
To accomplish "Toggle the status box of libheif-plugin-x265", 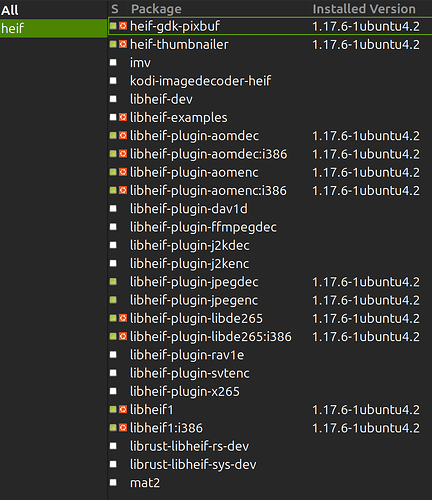I will [113, 391].
